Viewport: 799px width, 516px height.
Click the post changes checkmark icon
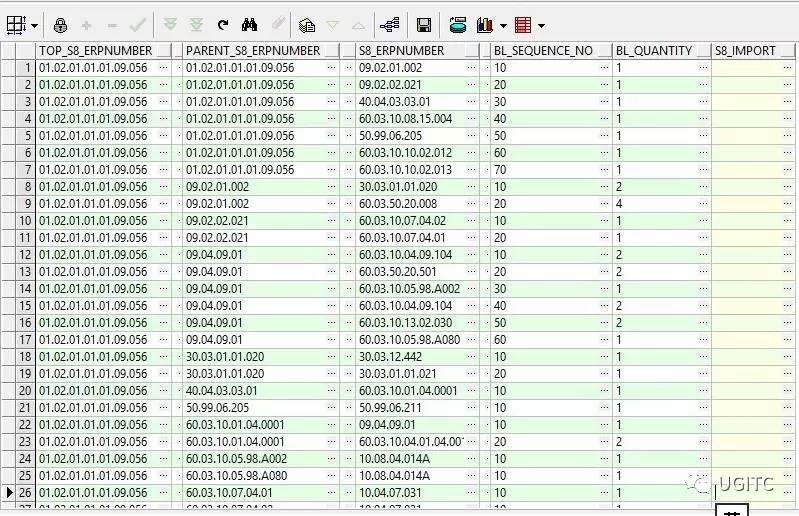[x=138, y=24]
